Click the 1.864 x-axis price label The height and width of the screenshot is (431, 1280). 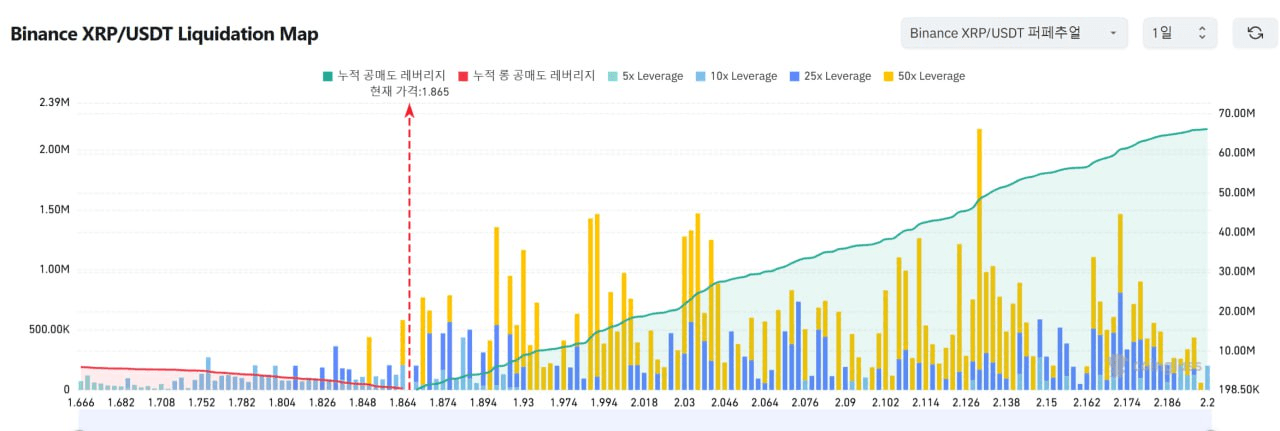402,402
